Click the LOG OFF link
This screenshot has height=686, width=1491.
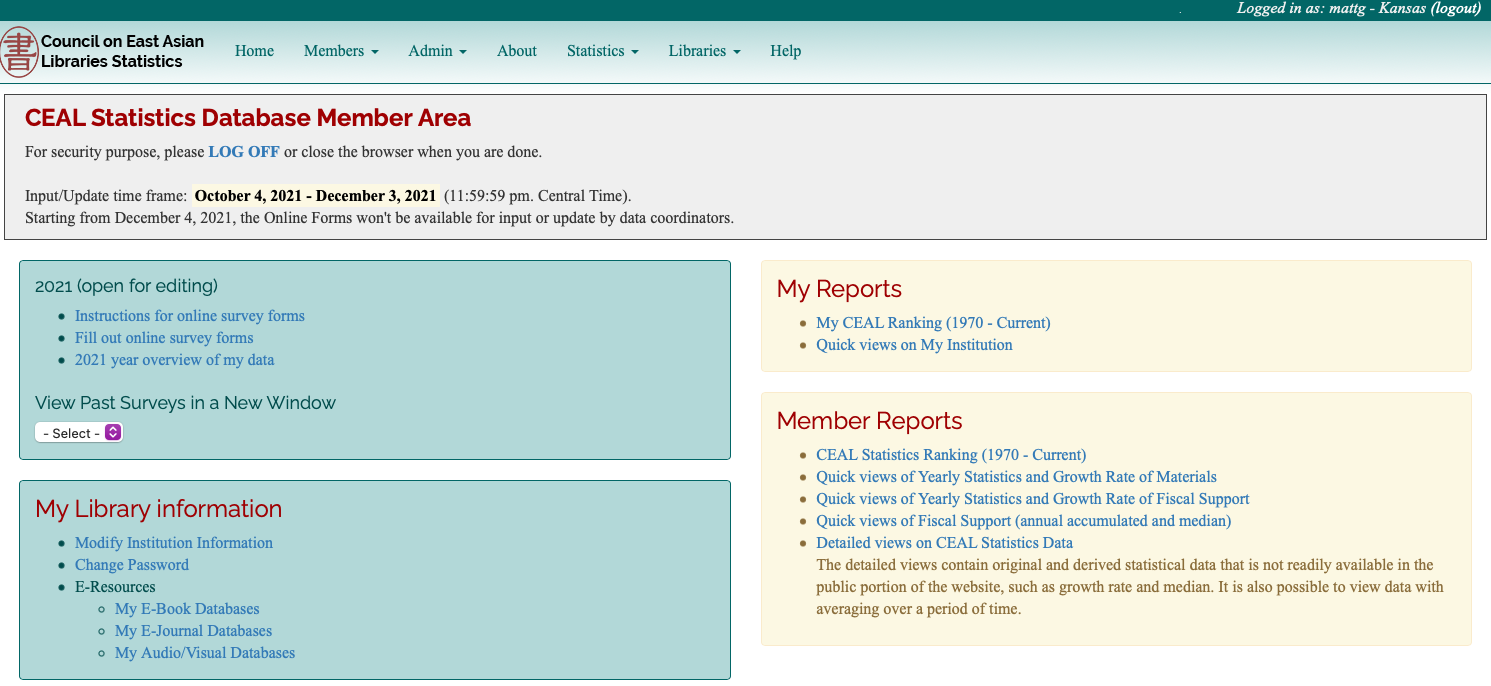[x=244, y=152]
